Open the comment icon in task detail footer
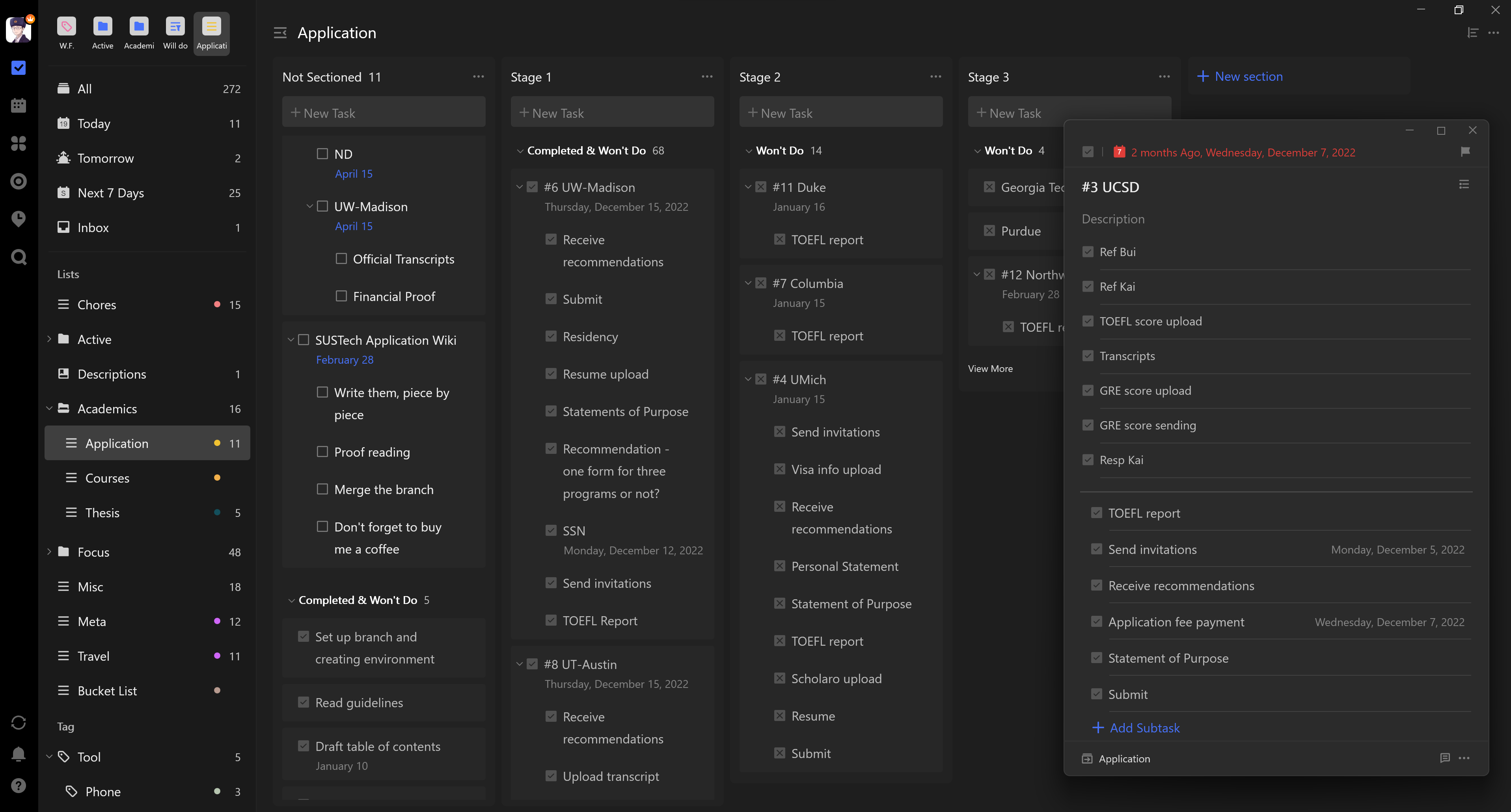This screenshot has width=1511, height=812. click(1445, 758)
